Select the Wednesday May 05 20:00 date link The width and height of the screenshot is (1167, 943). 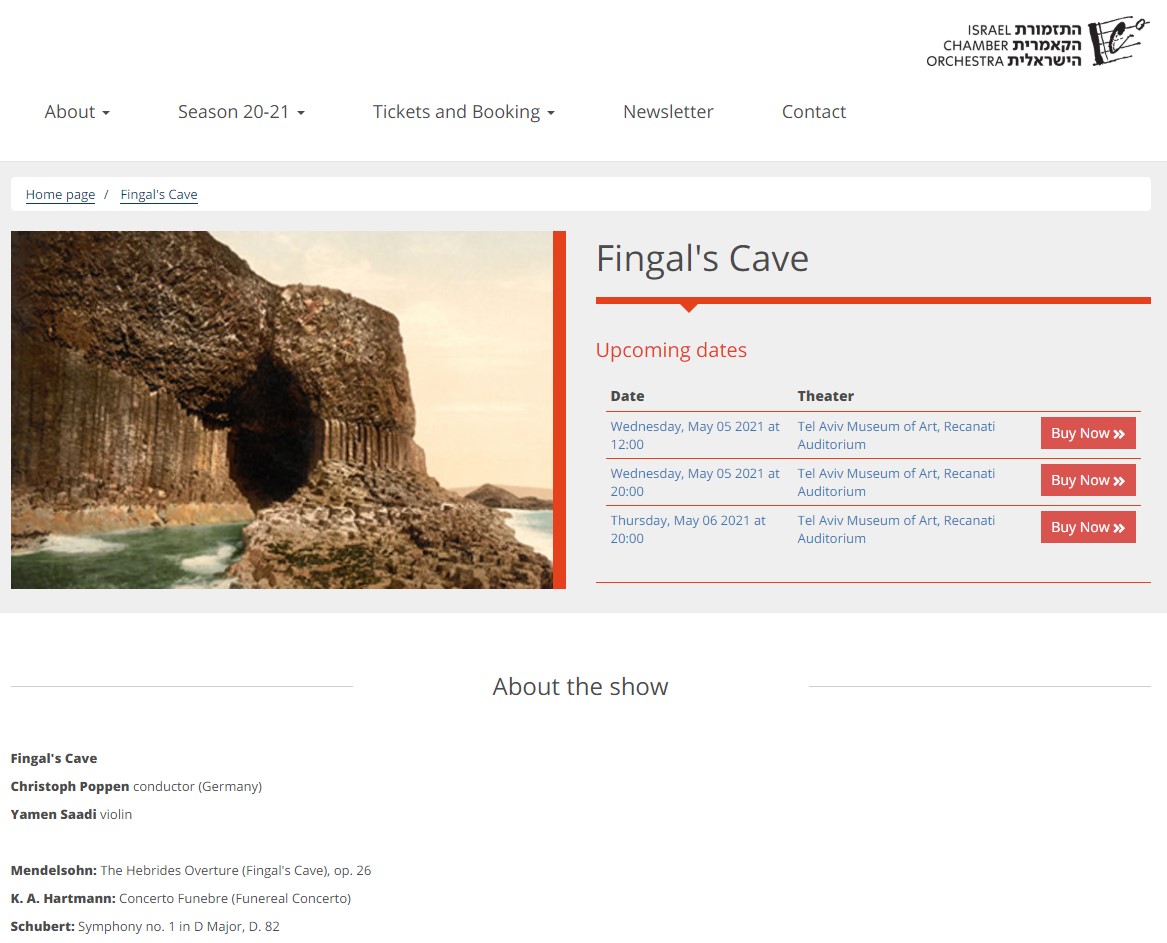point(694,482)
